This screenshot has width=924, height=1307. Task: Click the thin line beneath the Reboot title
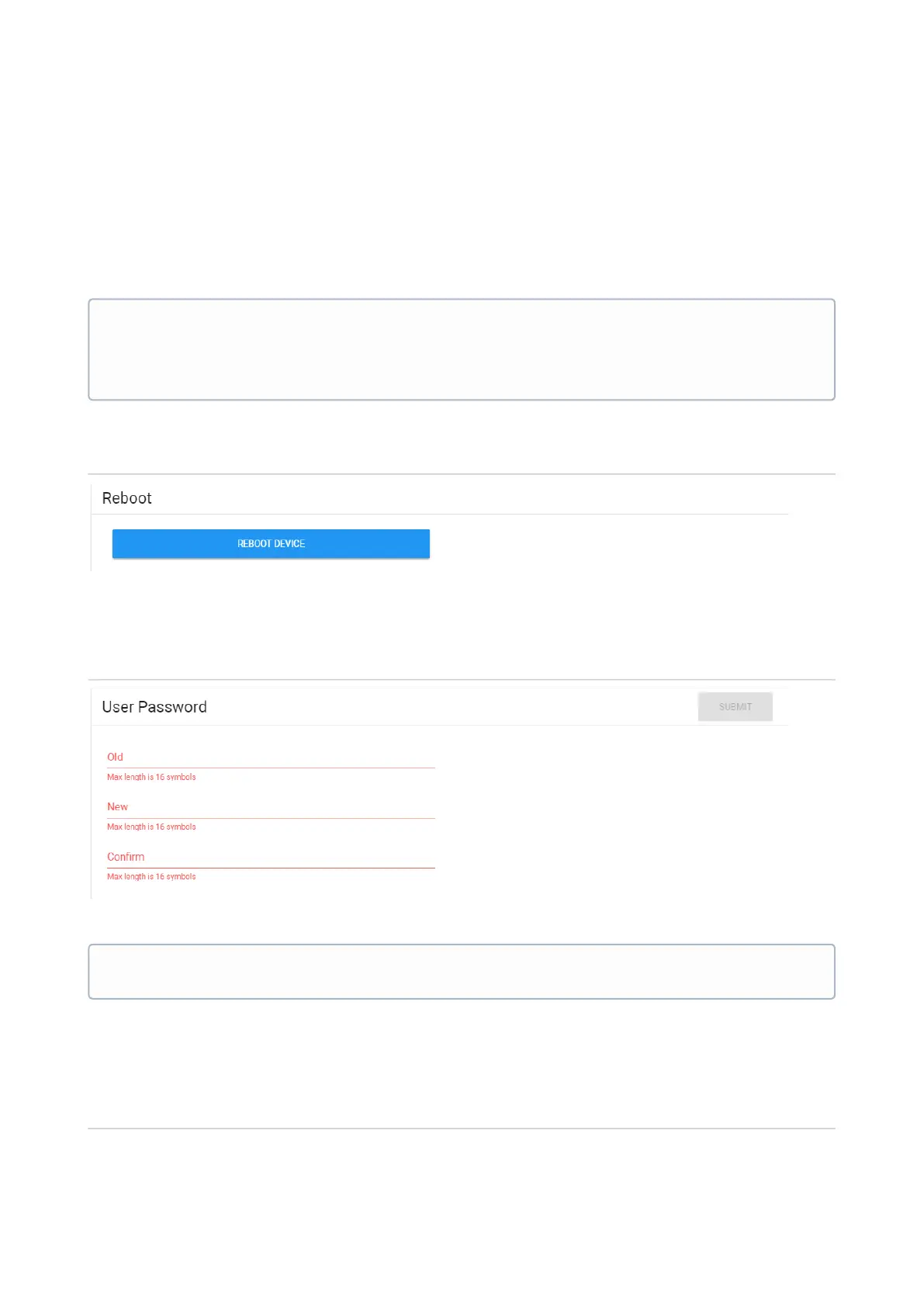pyautogui.click(x=439, y=514)
